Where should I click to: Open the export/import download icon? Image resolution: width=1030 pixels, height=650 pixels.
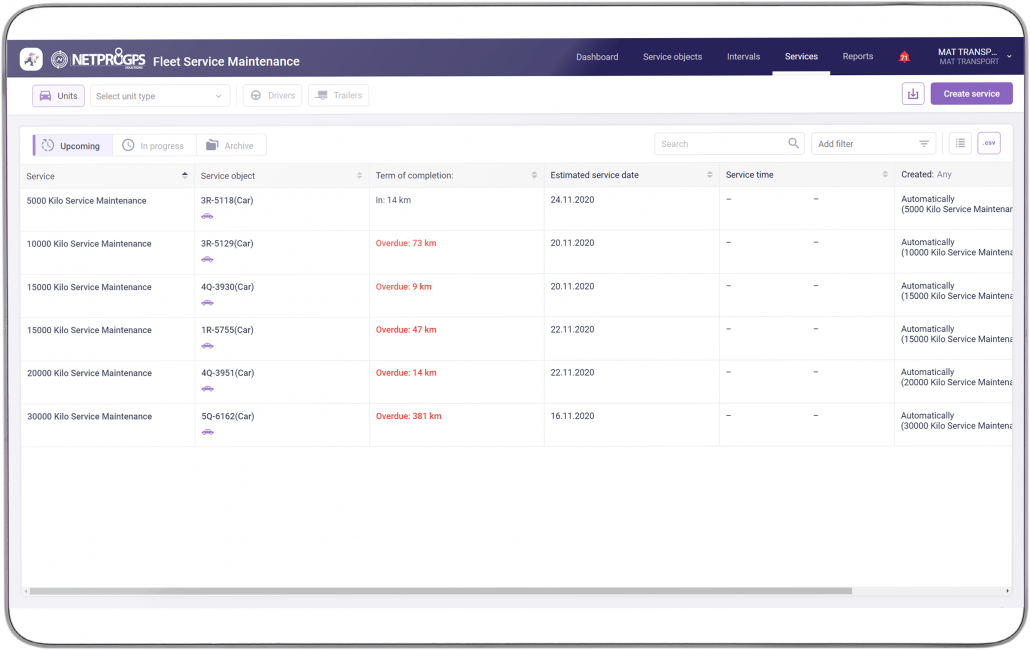pos(913,93)
